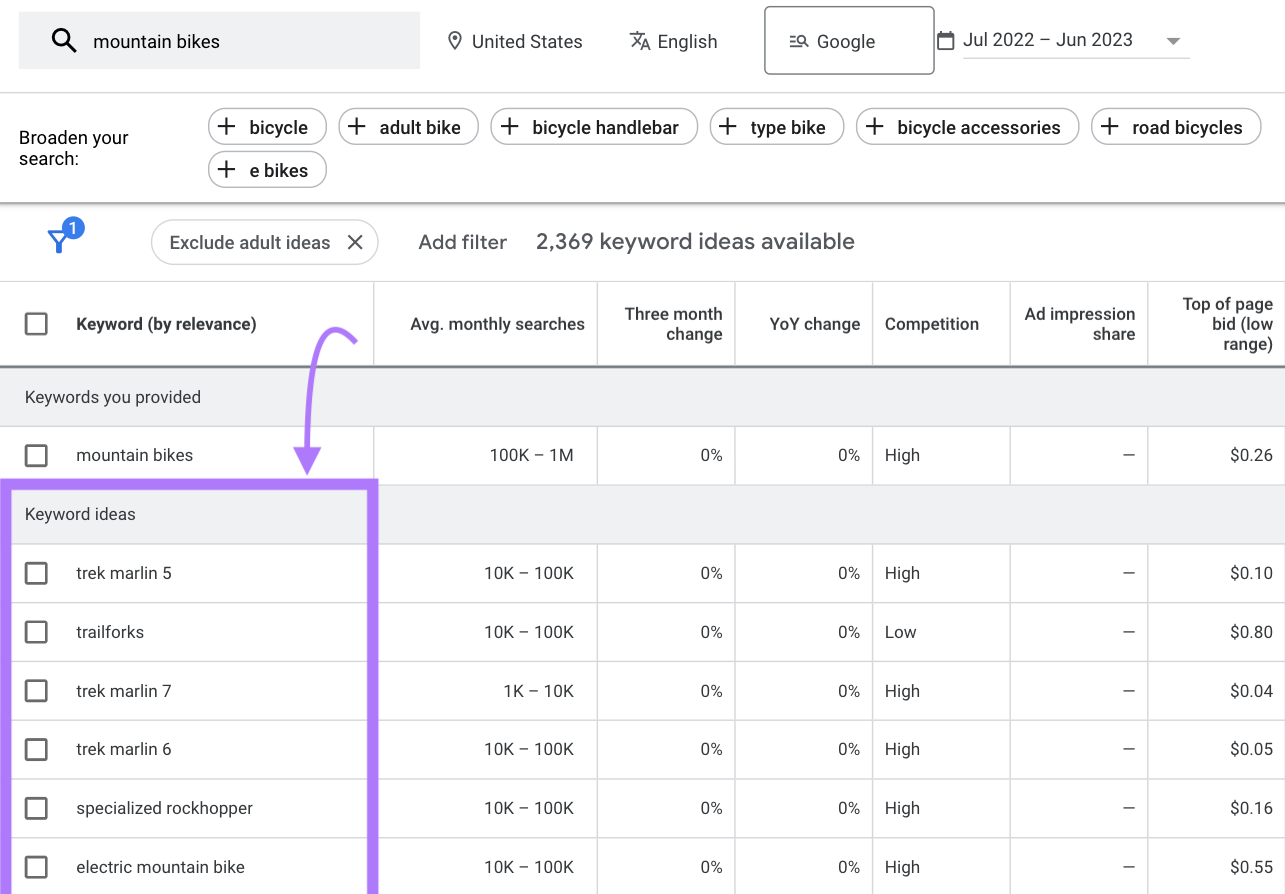Screen dimensions: 1285x894
Task: Click the 'mountain bikes' provided keyword text
Action: point(135,455)
